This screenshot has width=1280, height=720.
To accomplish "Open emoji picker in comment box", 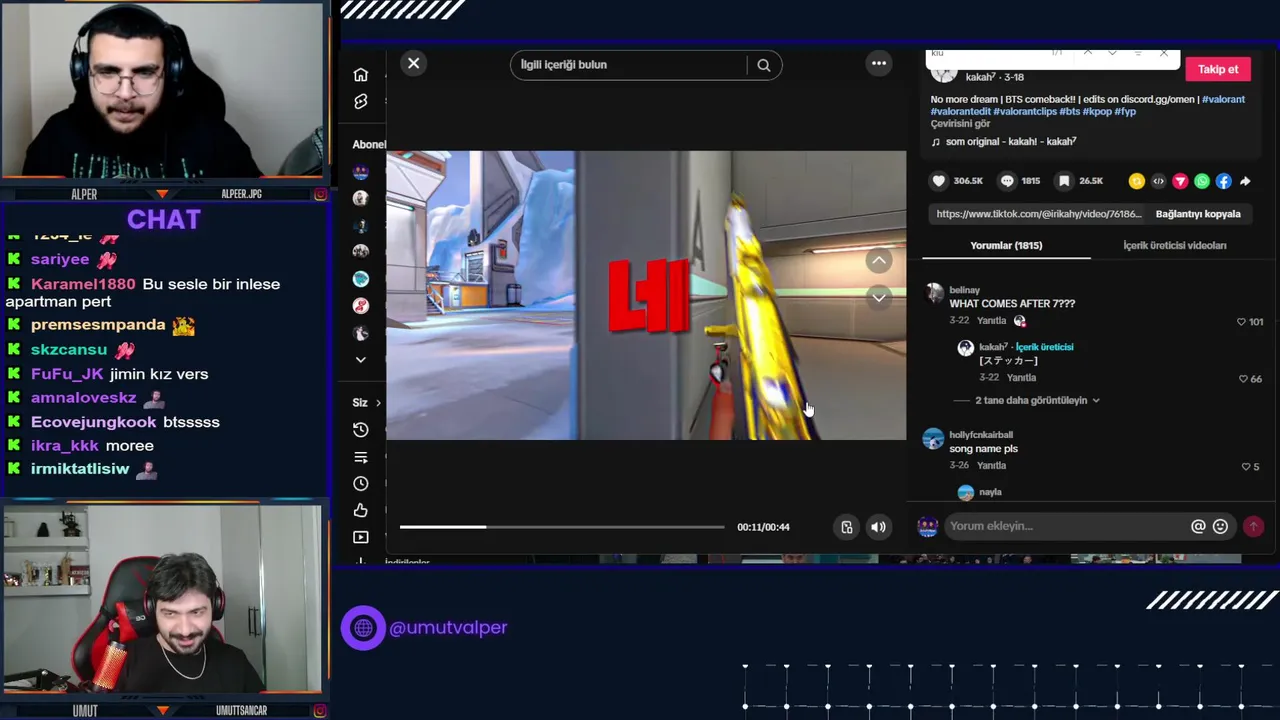I will (x=1220, y=526).
